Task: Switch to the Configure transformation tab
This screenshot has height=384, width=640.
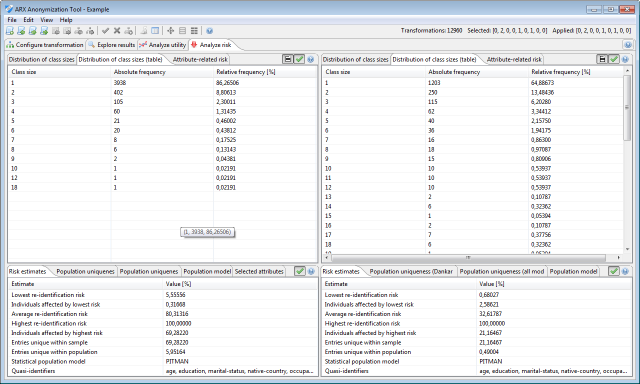Action: [x=45, y=45]
